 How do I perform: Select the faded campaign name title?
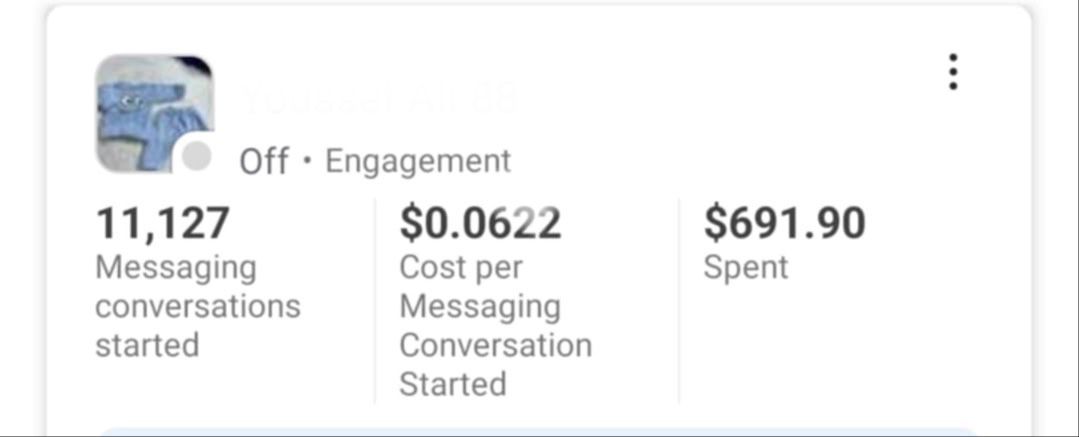[380, 100]
